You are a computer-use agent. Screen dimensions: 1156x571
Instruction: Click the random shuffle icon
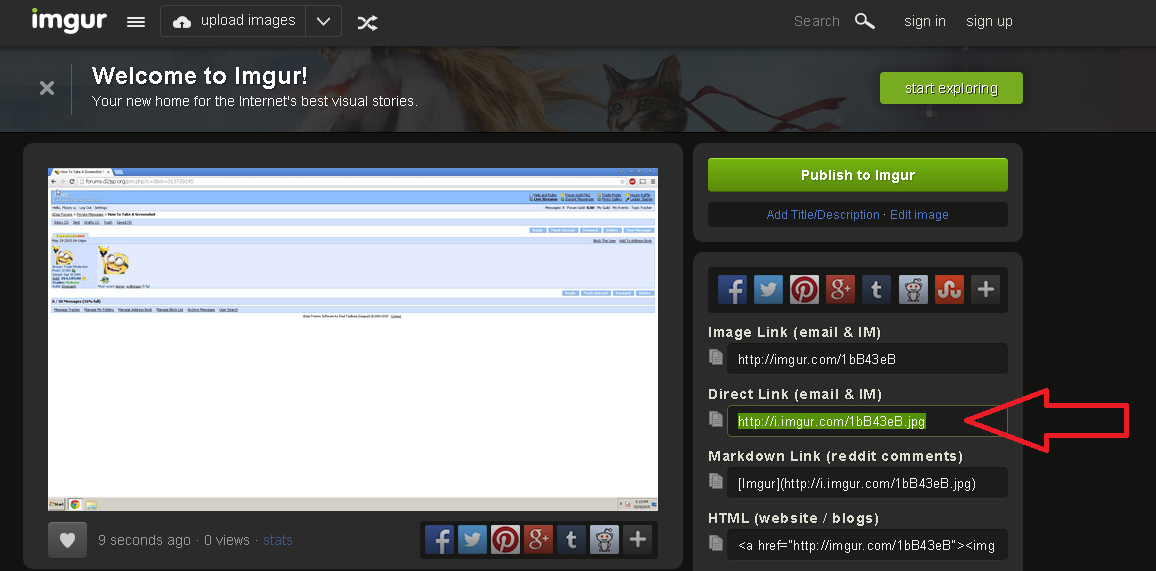tap(367, 22)
